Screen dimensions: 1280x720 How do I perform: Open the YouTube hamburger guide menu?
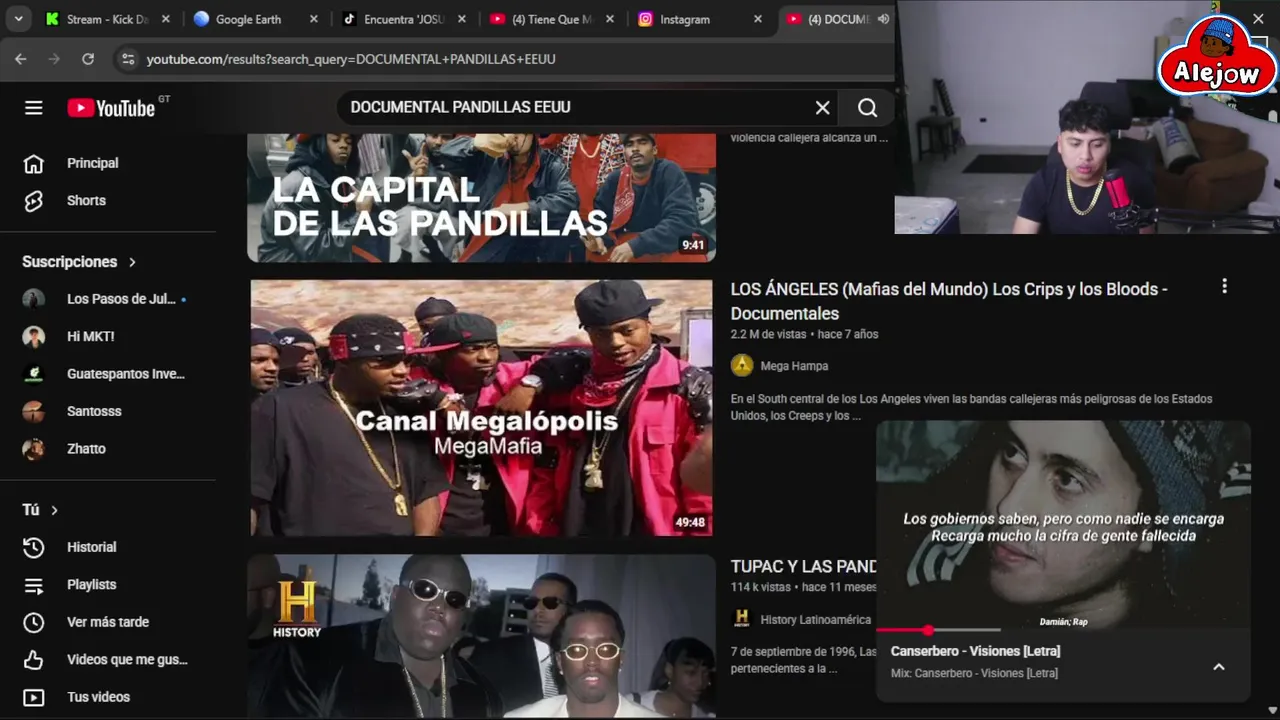34,108
